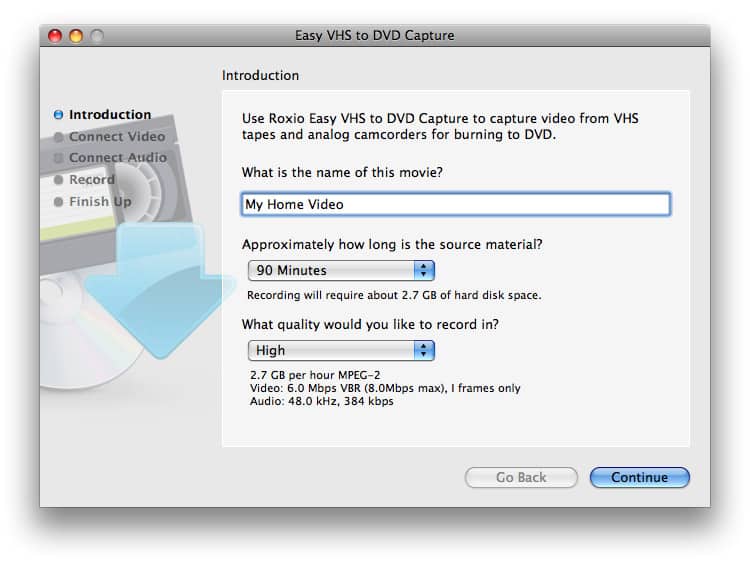Click the Easy VHS to DVD Capture title
The image size is (750, 562).
tap(375, 35)
